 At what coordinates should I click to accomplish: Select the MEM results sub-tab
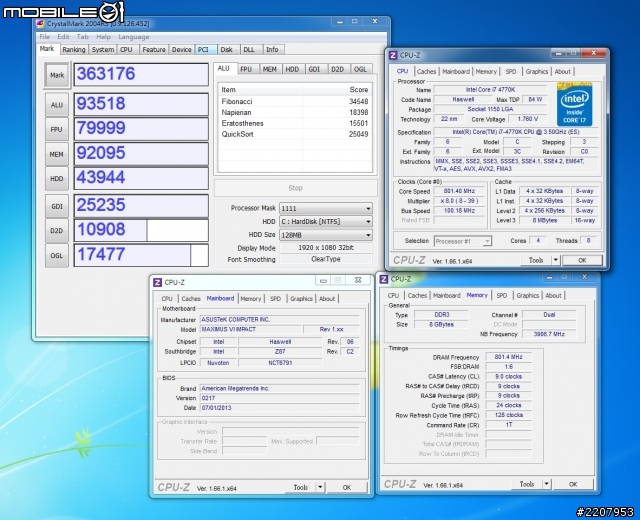[269, 69]
